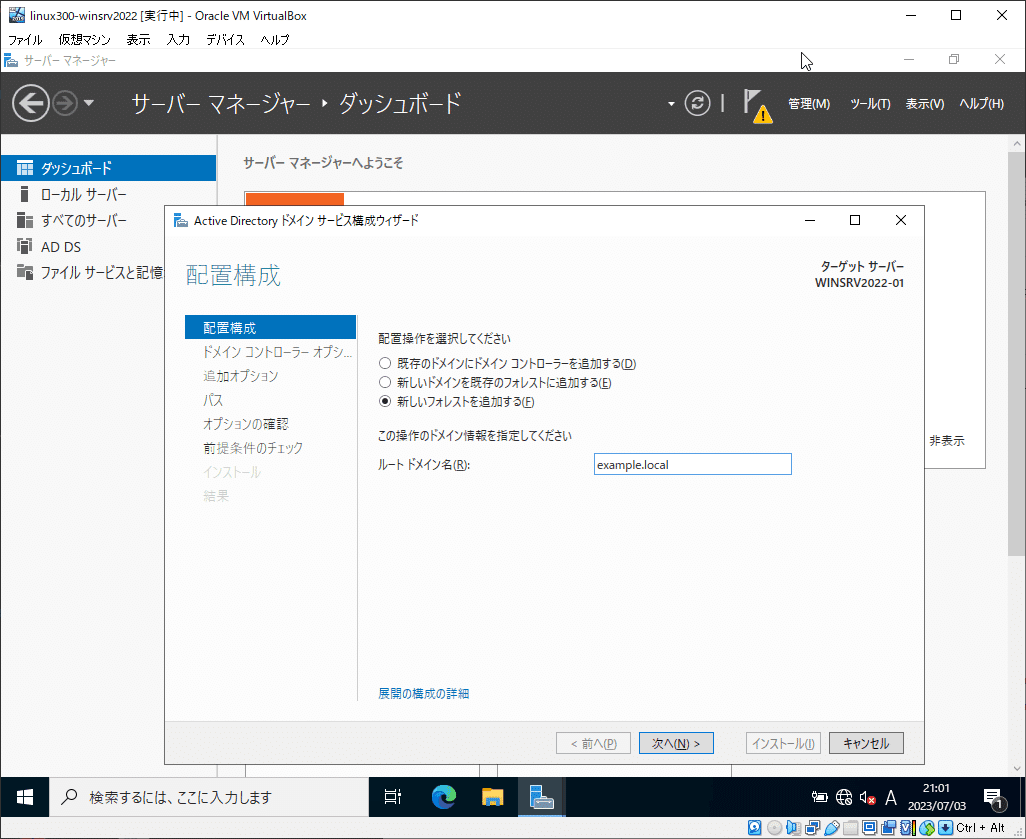Open 展開の構成の詳細 link
This screenshot has width=1026, height=839.
pyautogui.click(x=423, y=694)
